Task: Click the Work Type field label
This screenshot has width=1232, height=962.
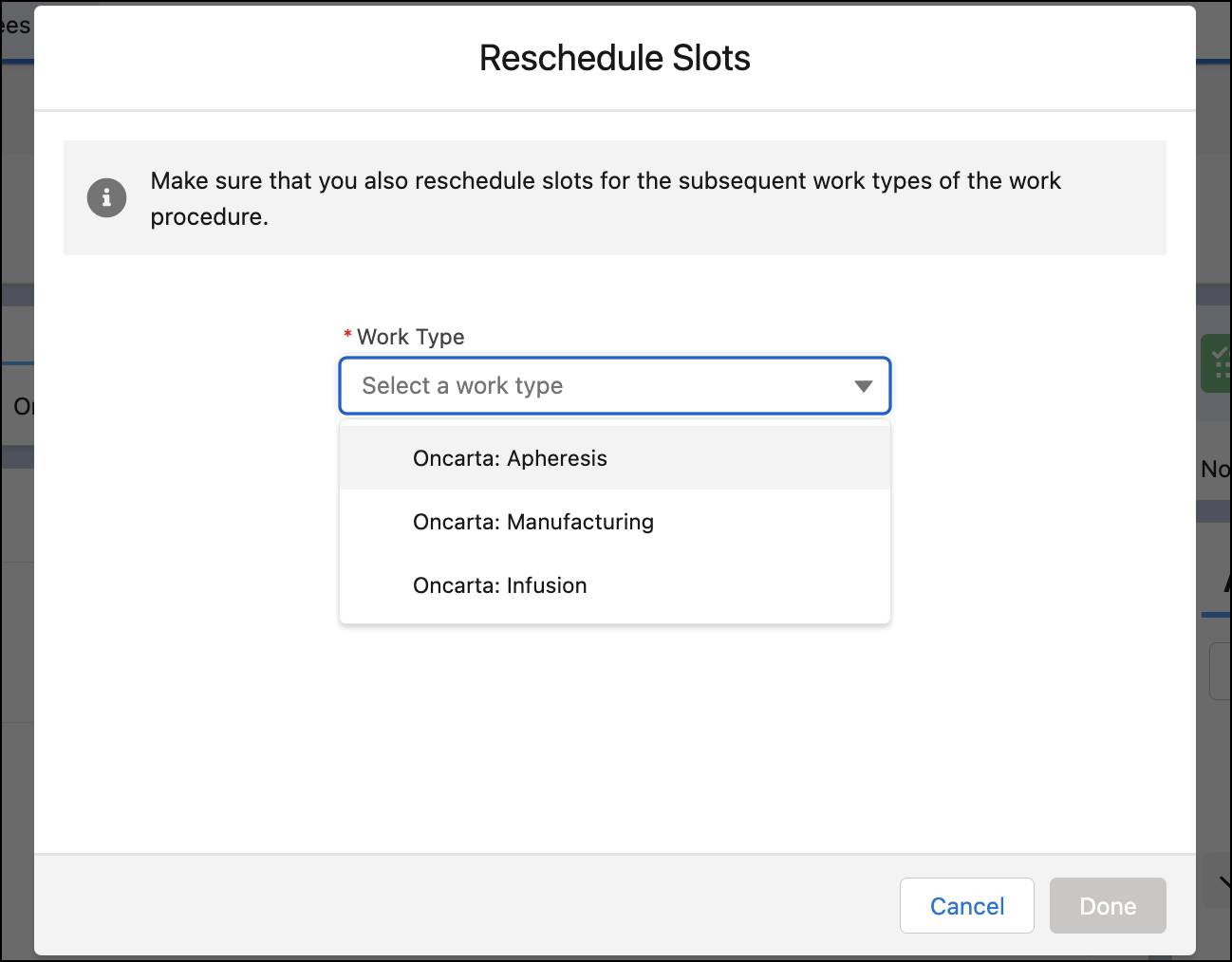Action: click(x=410, y=337)
